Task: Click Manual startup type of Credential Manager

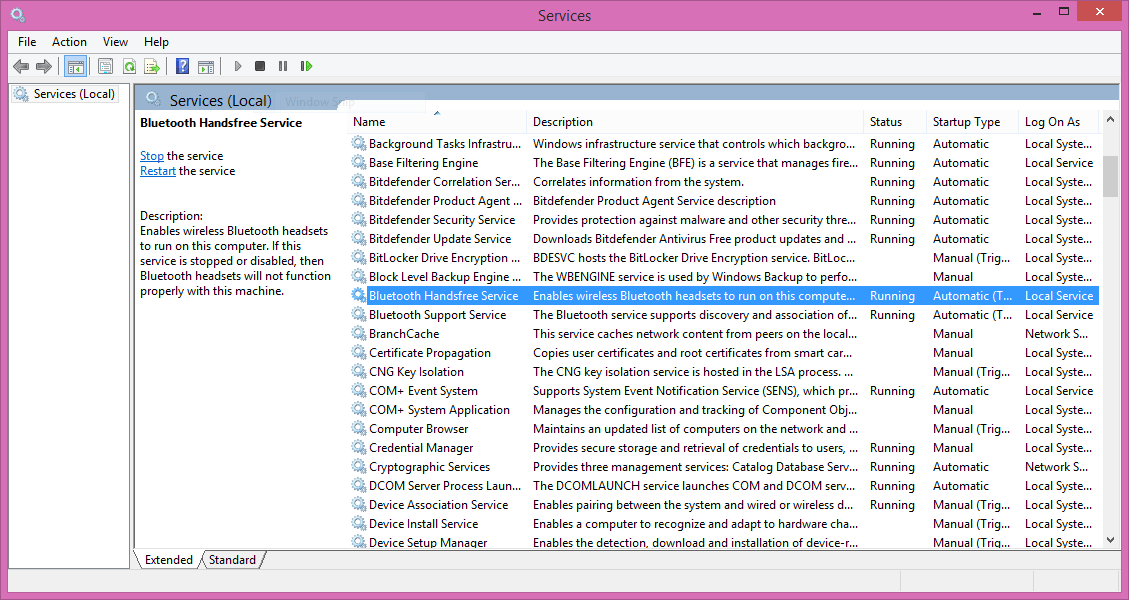Action: [x=953, y=448]
